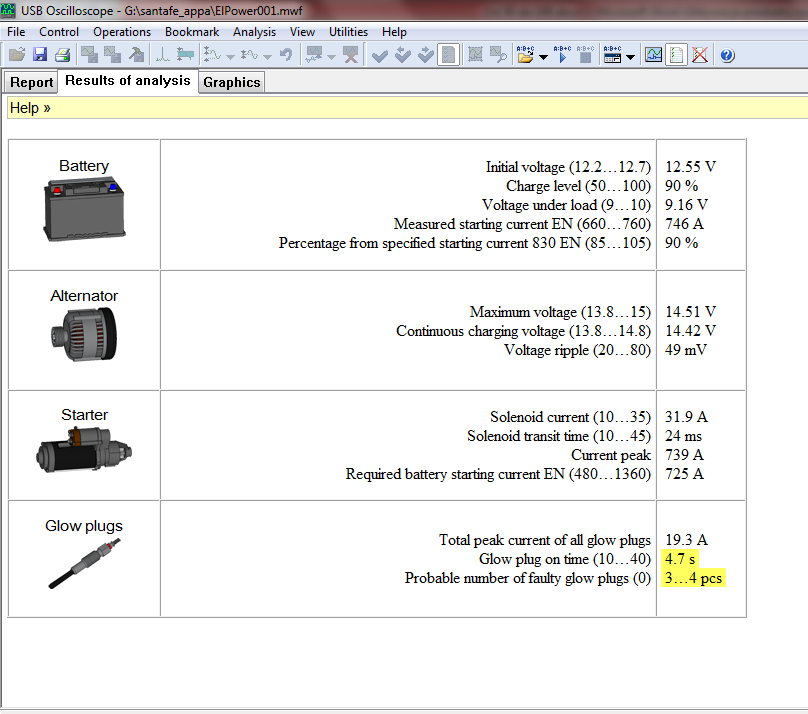
Task: Click the open file folder icon
Action: 16,55
